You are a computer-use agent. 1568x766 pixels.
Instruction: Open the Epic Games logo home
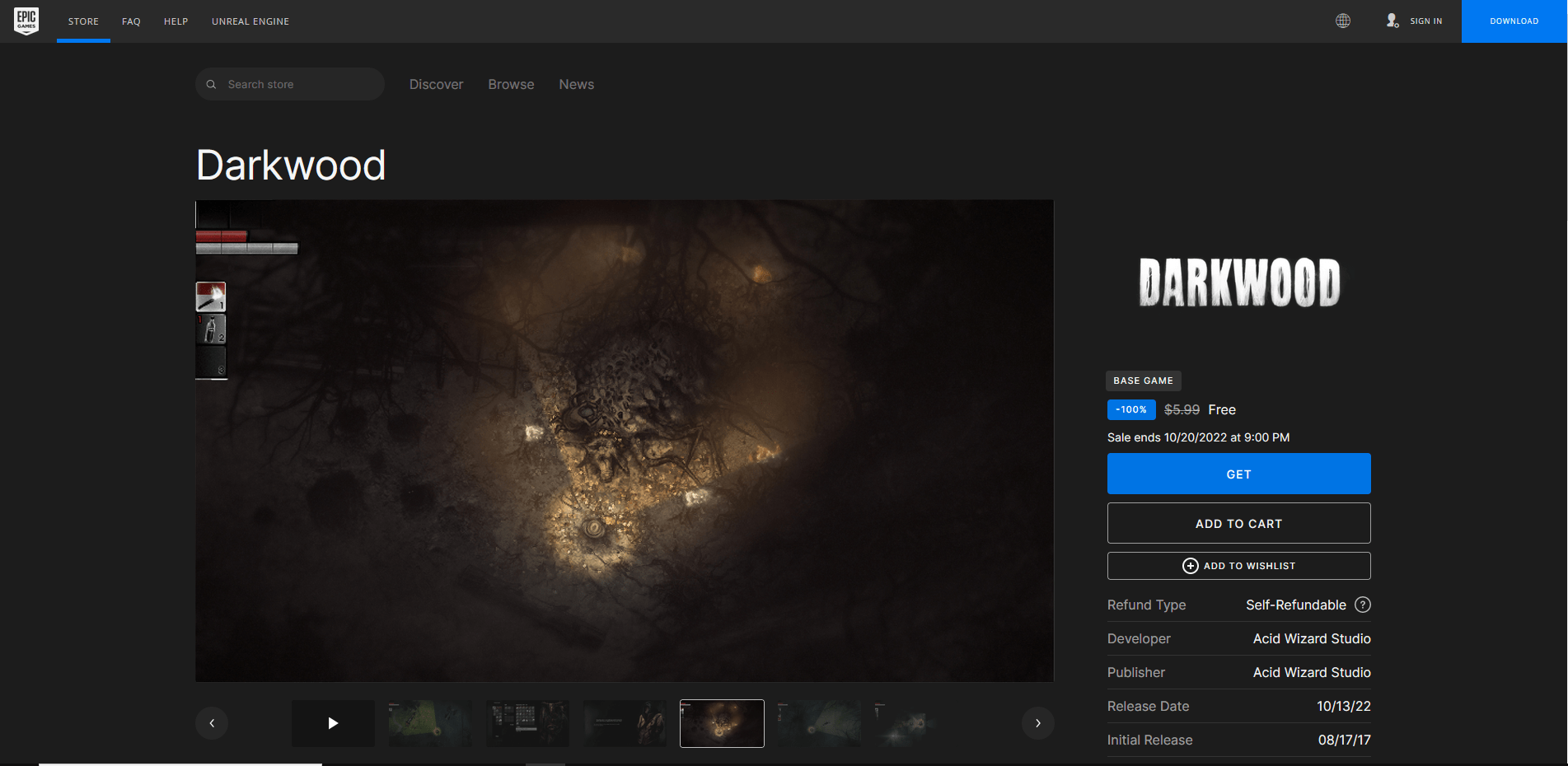(26, 21)
